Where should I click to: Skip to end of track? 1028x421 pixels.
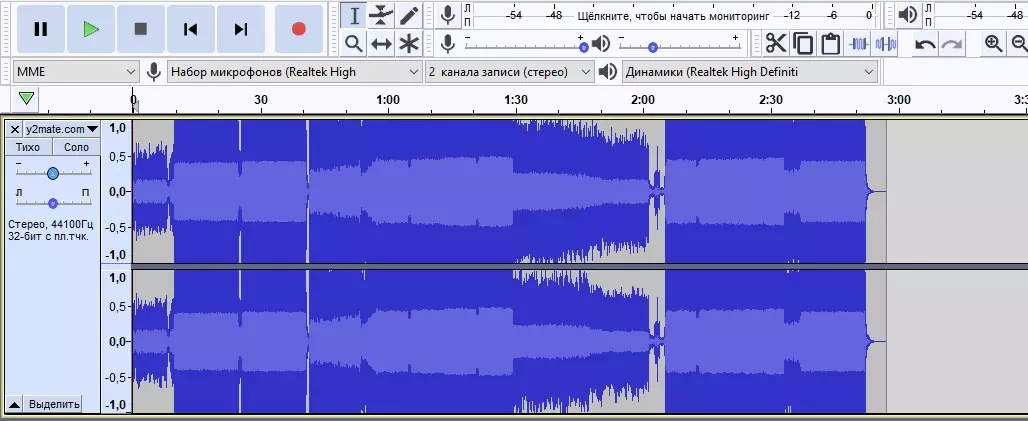(x=241, y=29)
